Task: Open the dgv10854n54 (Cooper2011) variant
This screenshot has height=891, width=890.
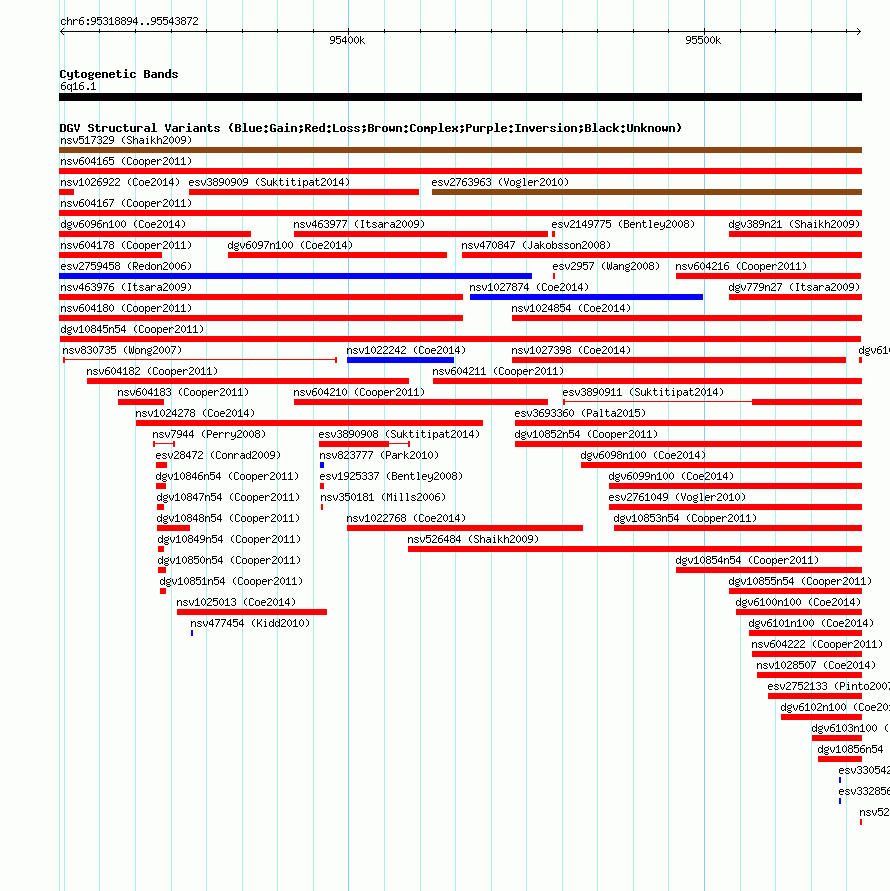Action: (x=747, y=561)
